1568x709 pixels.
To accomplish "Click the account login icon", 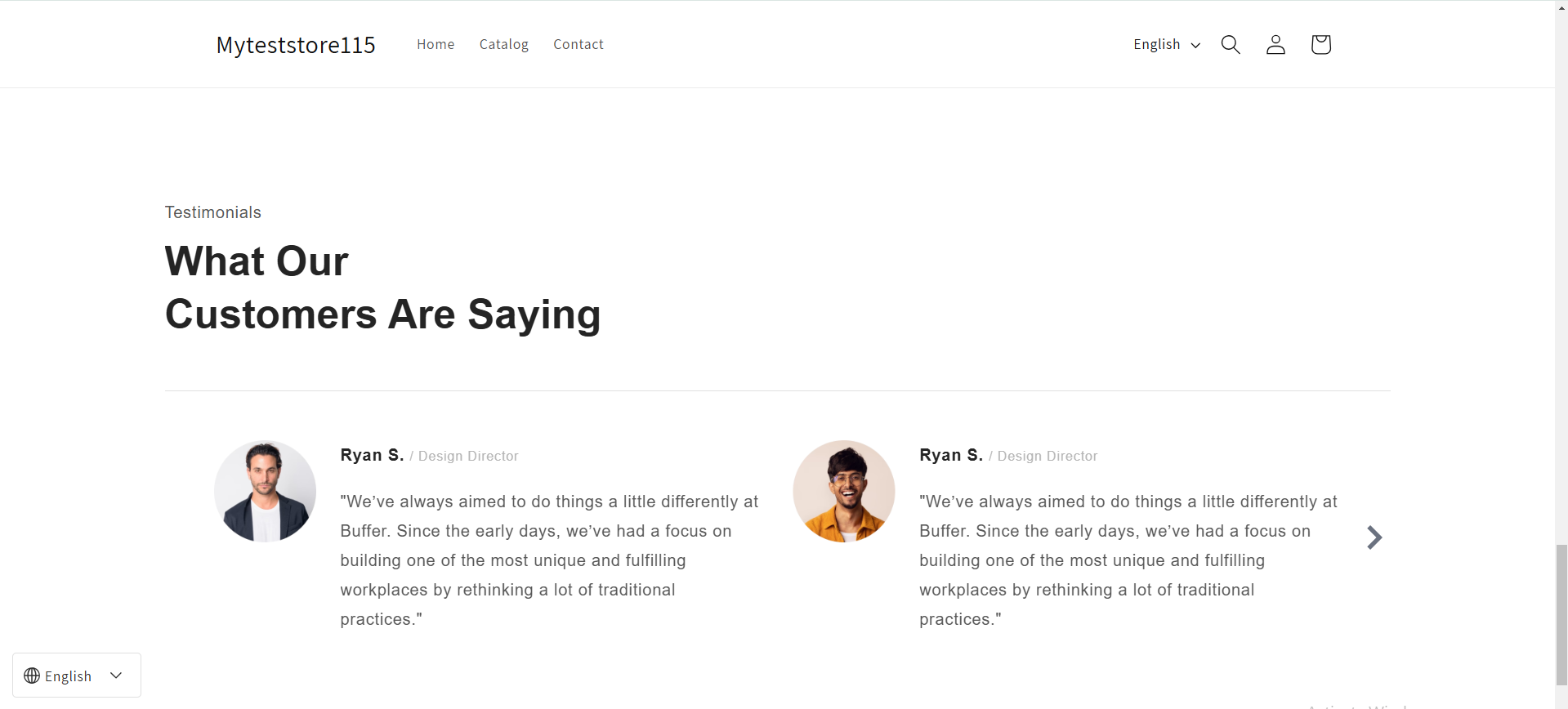I will [1275, 44].
